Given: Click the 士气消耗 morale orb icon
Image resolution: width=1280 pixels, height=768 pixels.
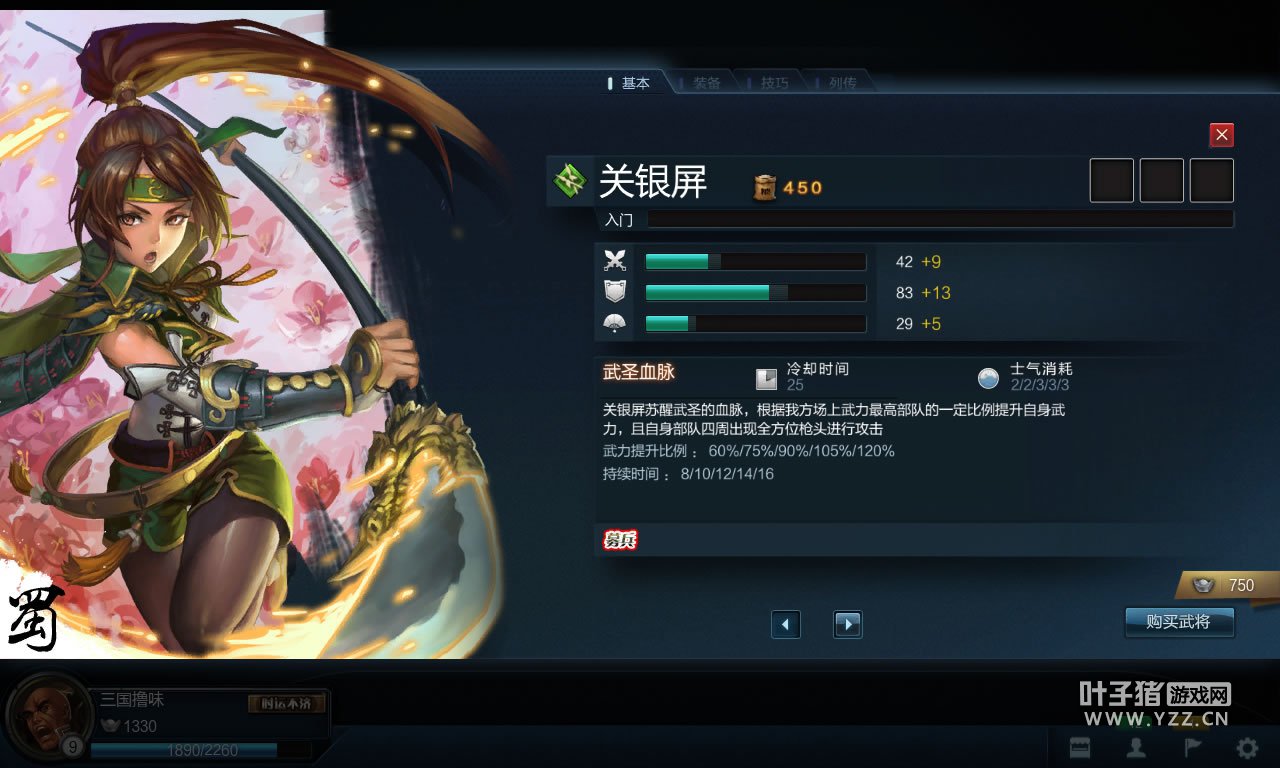Looking at the screenshot, I should click(x=989, y=378).
